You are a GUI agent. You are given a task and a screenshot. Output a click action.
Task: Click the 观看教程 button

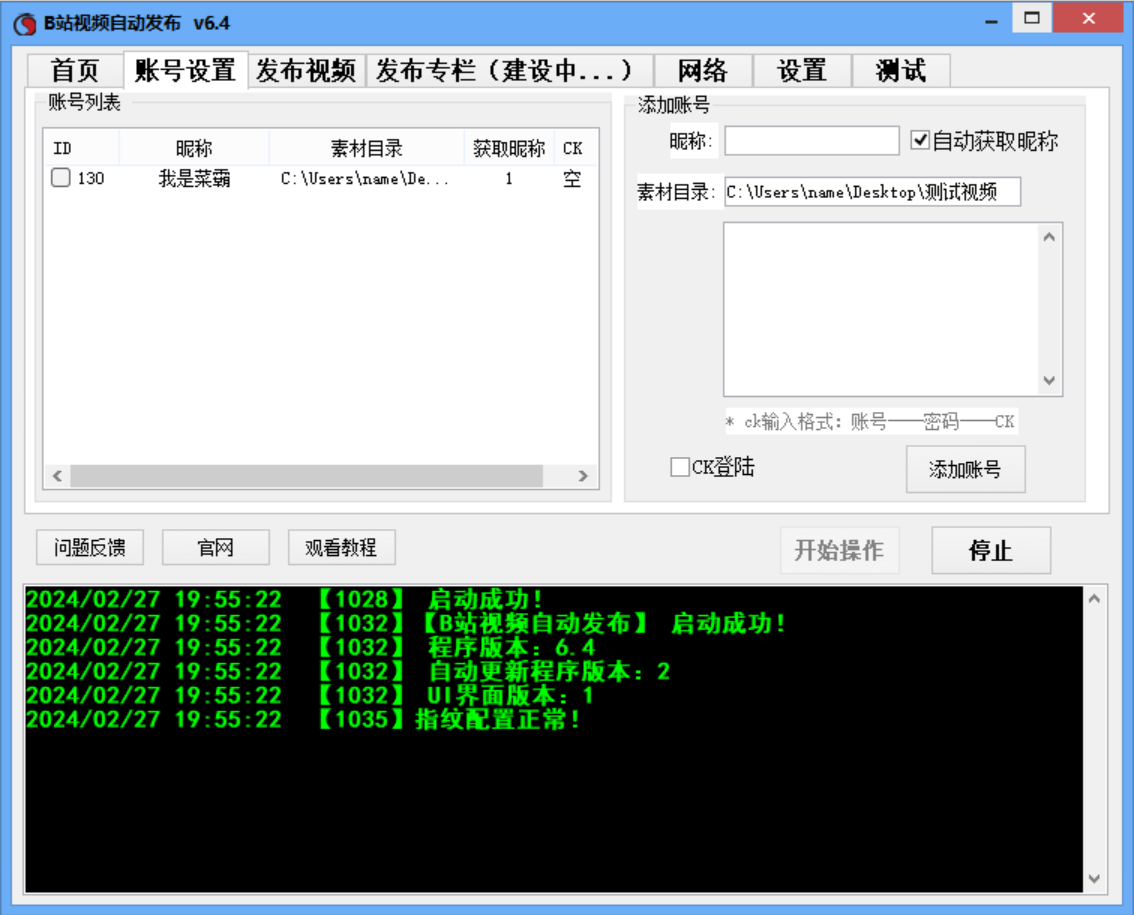341,547
